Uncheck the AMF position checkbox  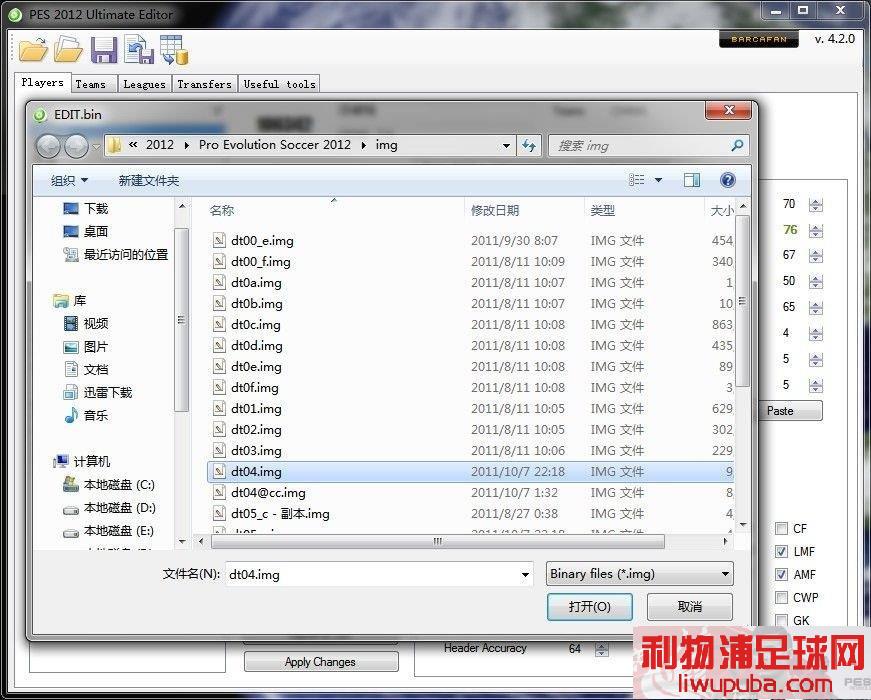click(x=781, y=574)
